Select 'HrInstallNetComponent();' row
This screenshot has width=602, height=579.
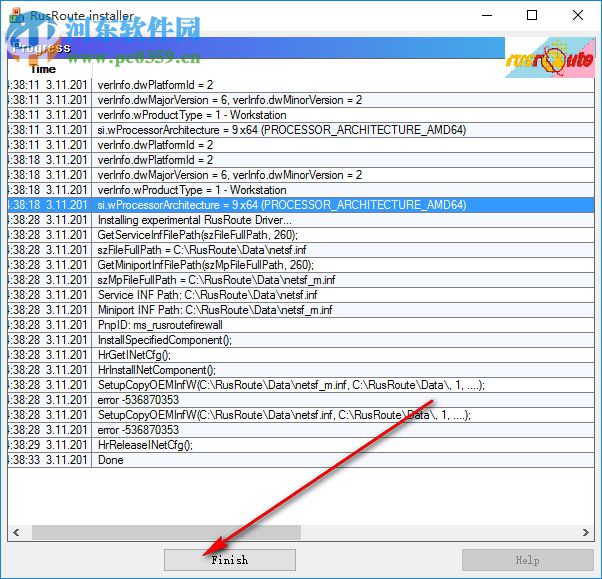301,370
